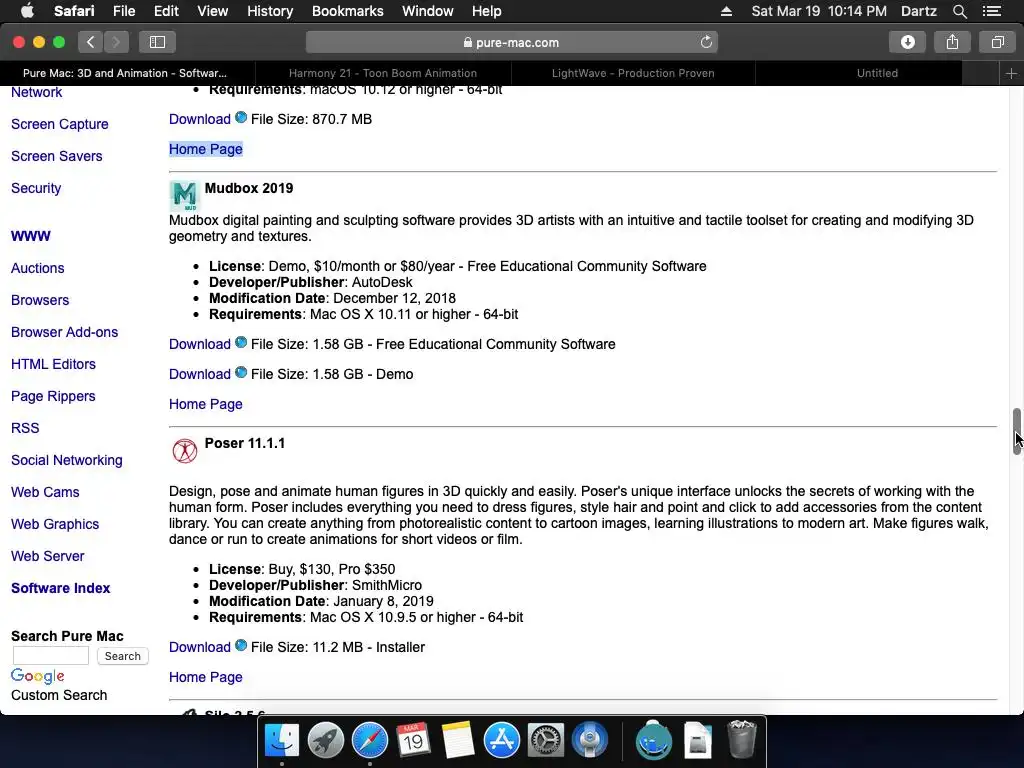Download Mudbox Free Educational Community Software
Image resolution: width=1024 pixels, height=768 pixels.
tap(200, 344)
